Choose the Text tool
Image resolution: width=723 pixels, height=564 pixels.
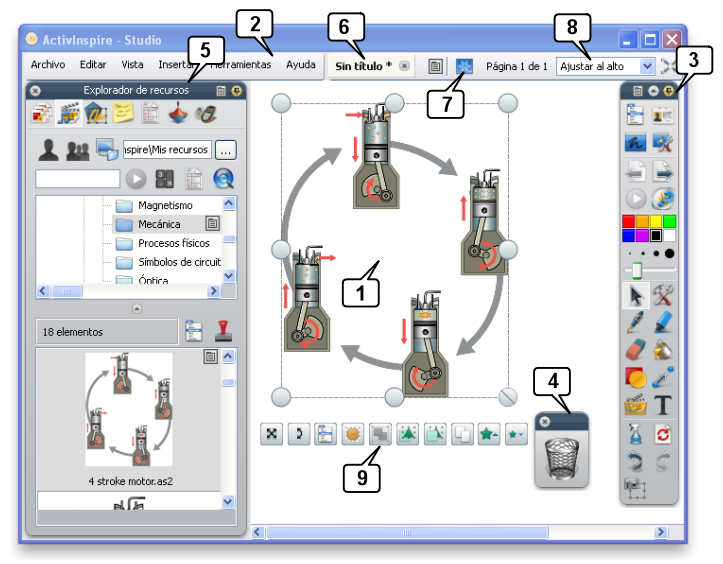663,405
